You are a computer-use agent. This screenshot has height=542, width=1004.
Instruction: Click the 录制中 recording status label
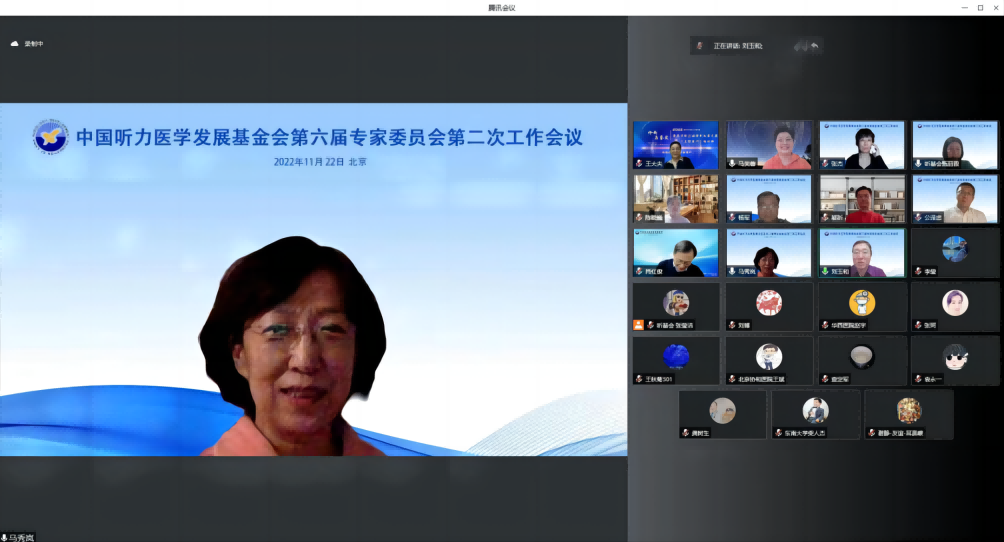pos(35,44)
